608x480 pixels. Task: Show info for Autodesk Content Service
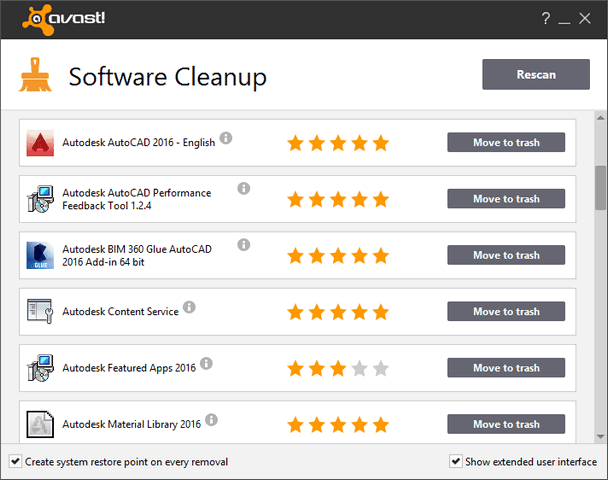tap(189, 307)
